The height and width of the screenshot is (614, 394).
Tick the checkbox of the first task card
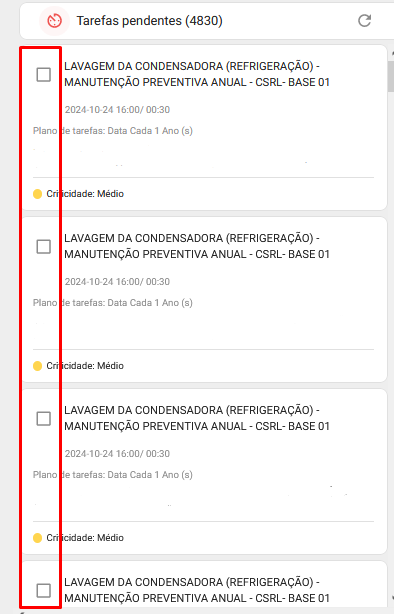pos(43,74)
